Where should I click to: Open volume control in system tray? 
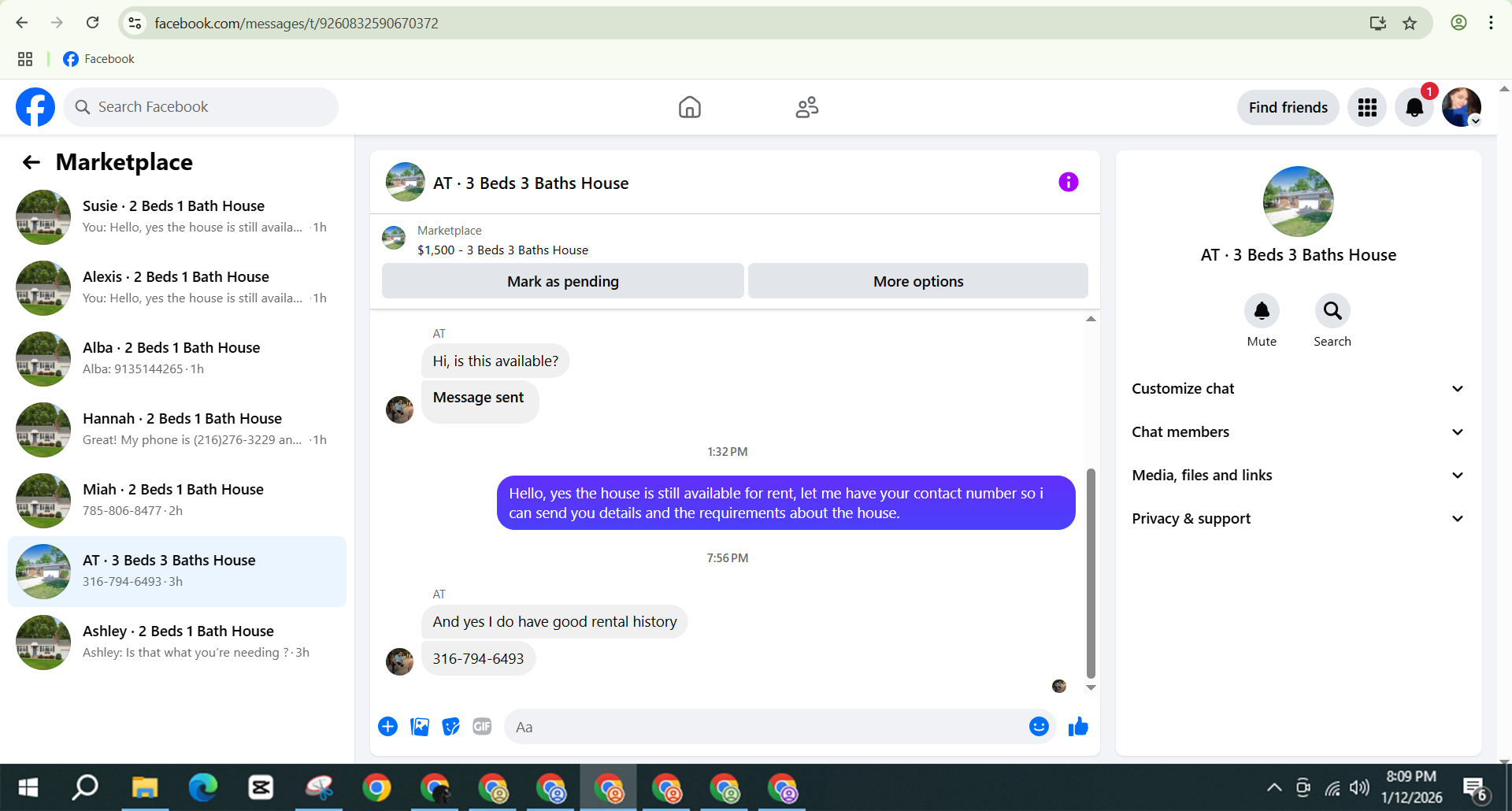[x=1359, y=787]
